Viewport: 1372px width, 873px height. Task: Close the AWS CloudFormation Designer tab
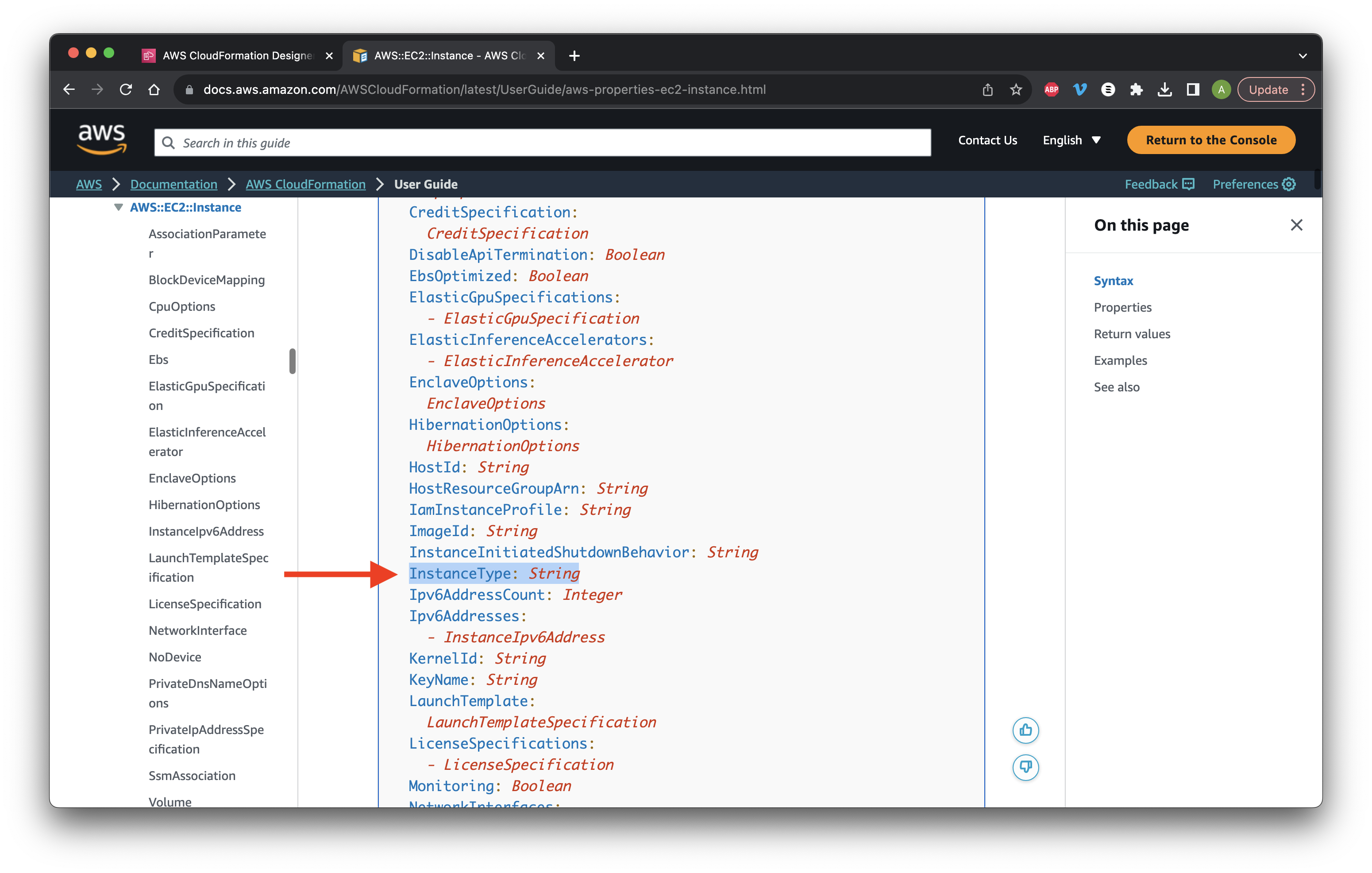click(329, 55)
